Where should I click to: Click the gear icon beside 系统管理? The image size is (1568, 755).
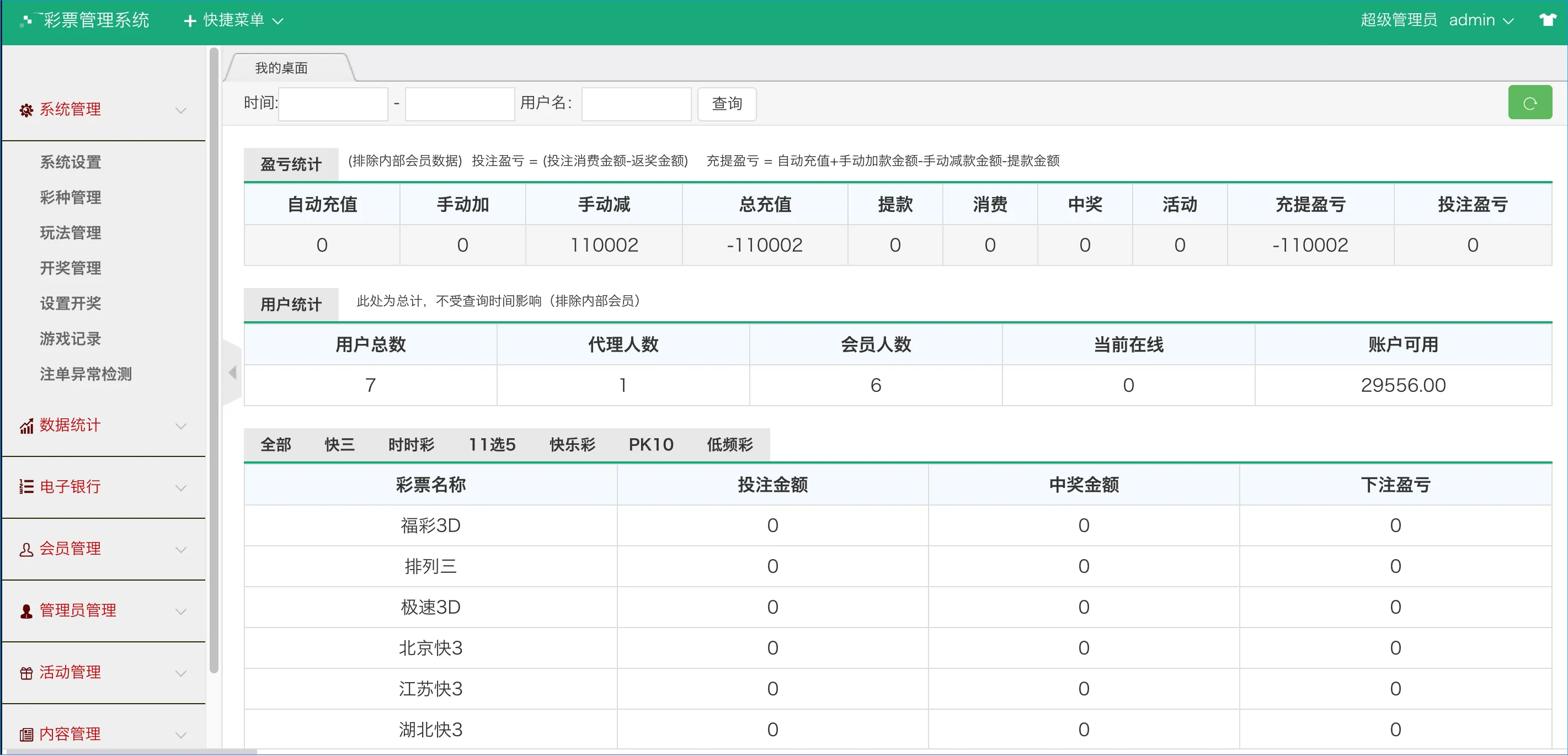[26, 110]
